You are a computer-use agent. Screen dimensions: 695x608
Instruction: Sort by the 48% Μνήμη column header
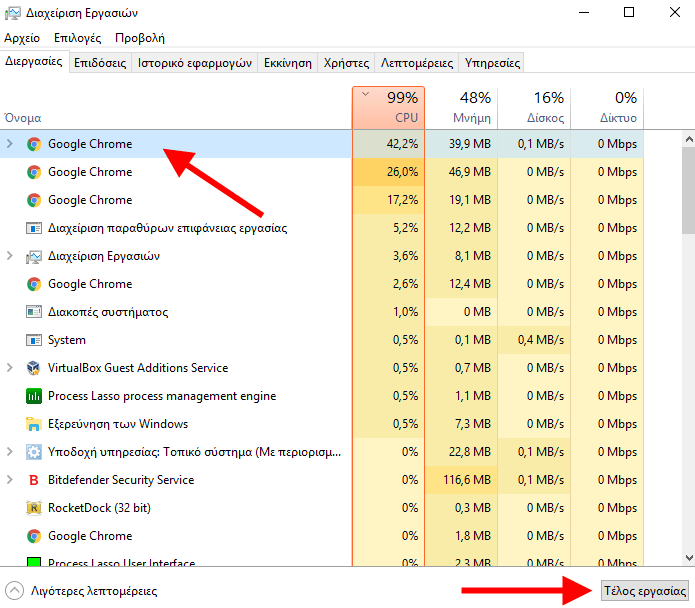click(461, 109)
